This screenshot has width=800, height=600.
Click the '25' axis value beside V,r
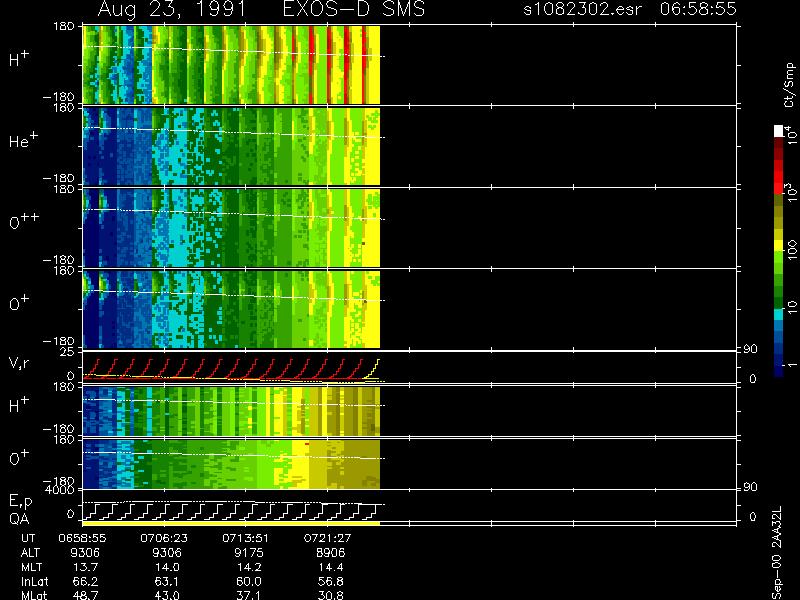[68, 352]
